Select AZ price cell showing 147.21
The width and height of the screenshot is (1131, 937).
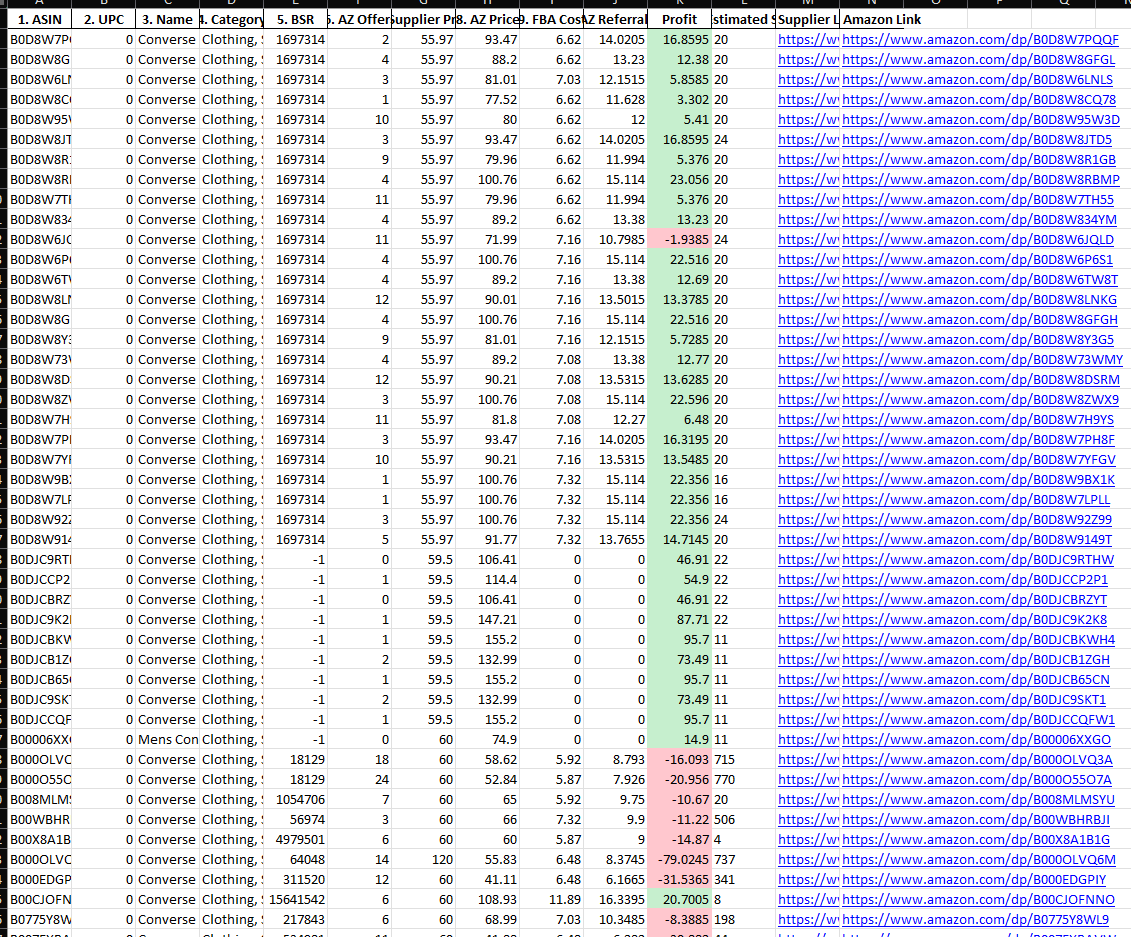(x=488, y=620)
